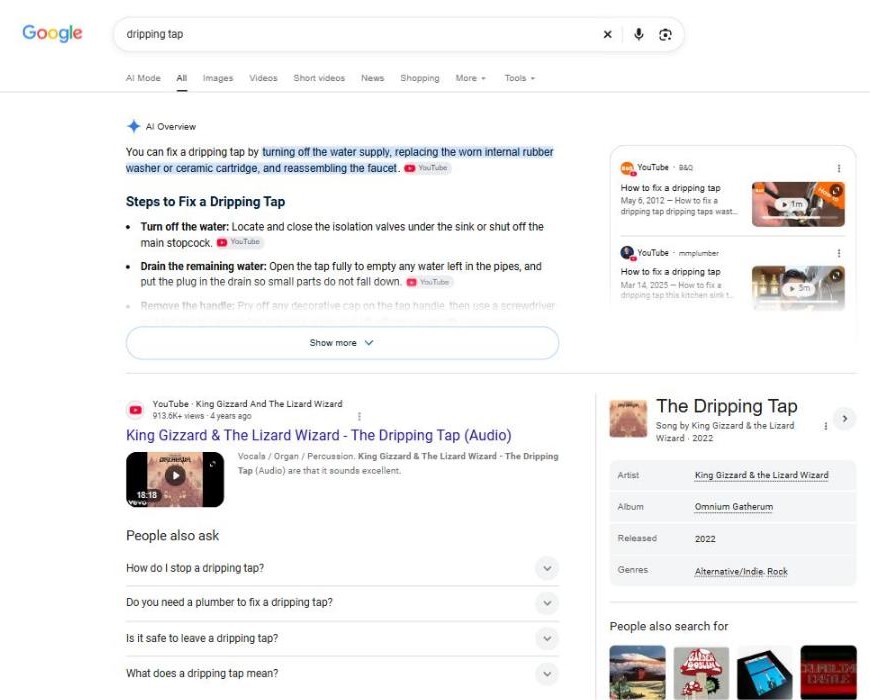The height and width of the screenshot is (700, 870).
Task: Click People also ask heading
Action: tap(173, 536)
